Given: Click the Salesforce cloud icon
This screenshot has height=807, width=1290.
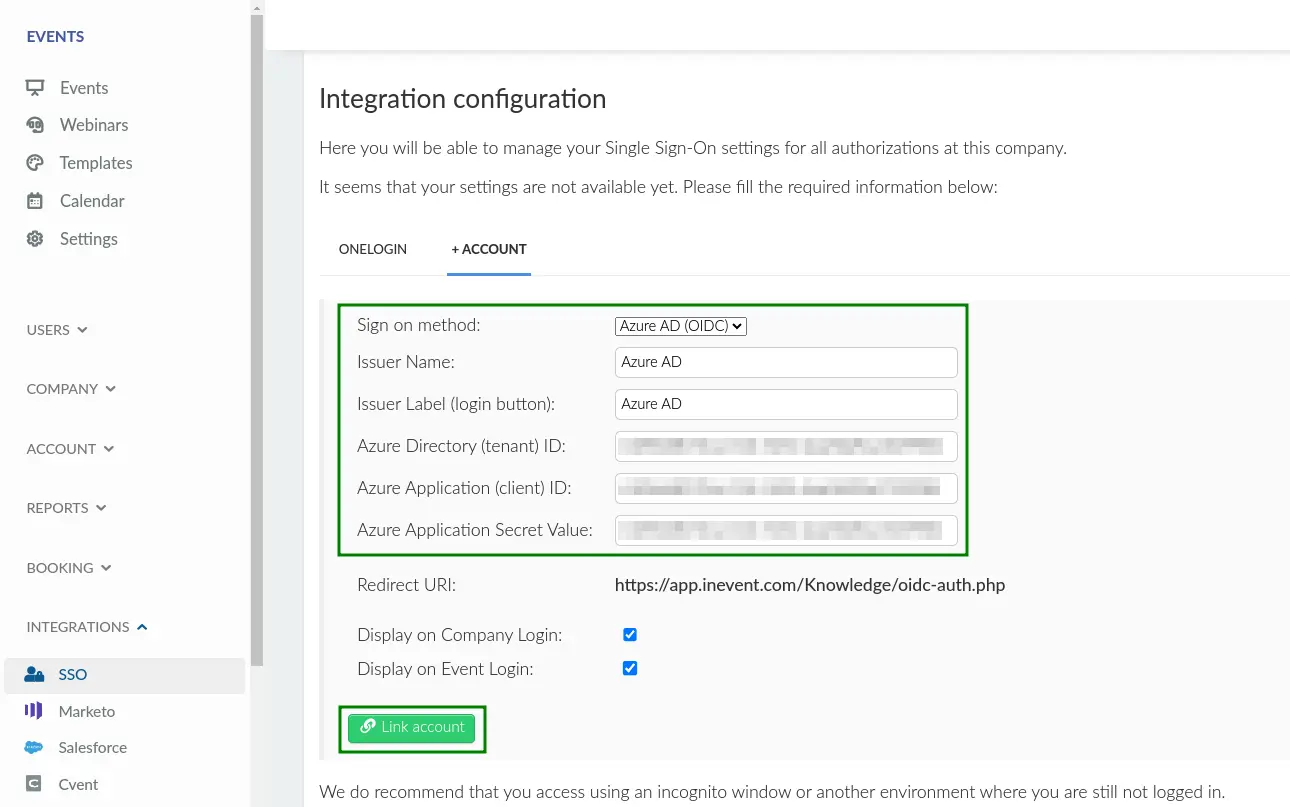Looking at the screenshot, I should (x=34, y=748).
